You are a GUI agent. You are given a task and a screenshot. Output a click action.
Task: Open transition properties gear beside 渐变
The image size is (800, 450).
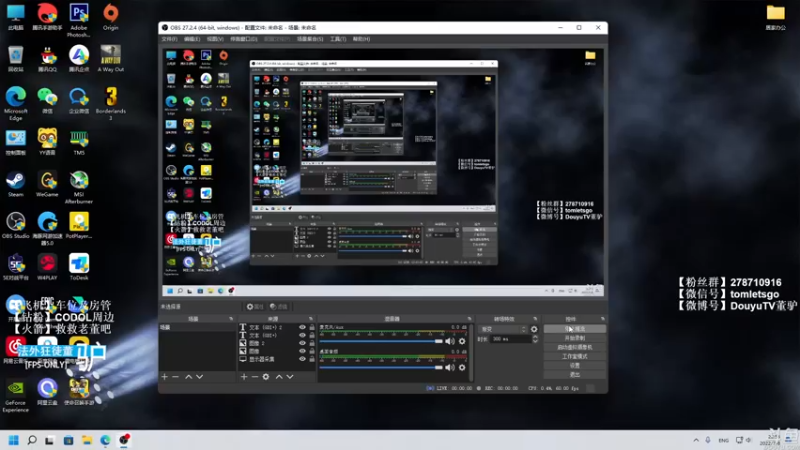[534, 329]
